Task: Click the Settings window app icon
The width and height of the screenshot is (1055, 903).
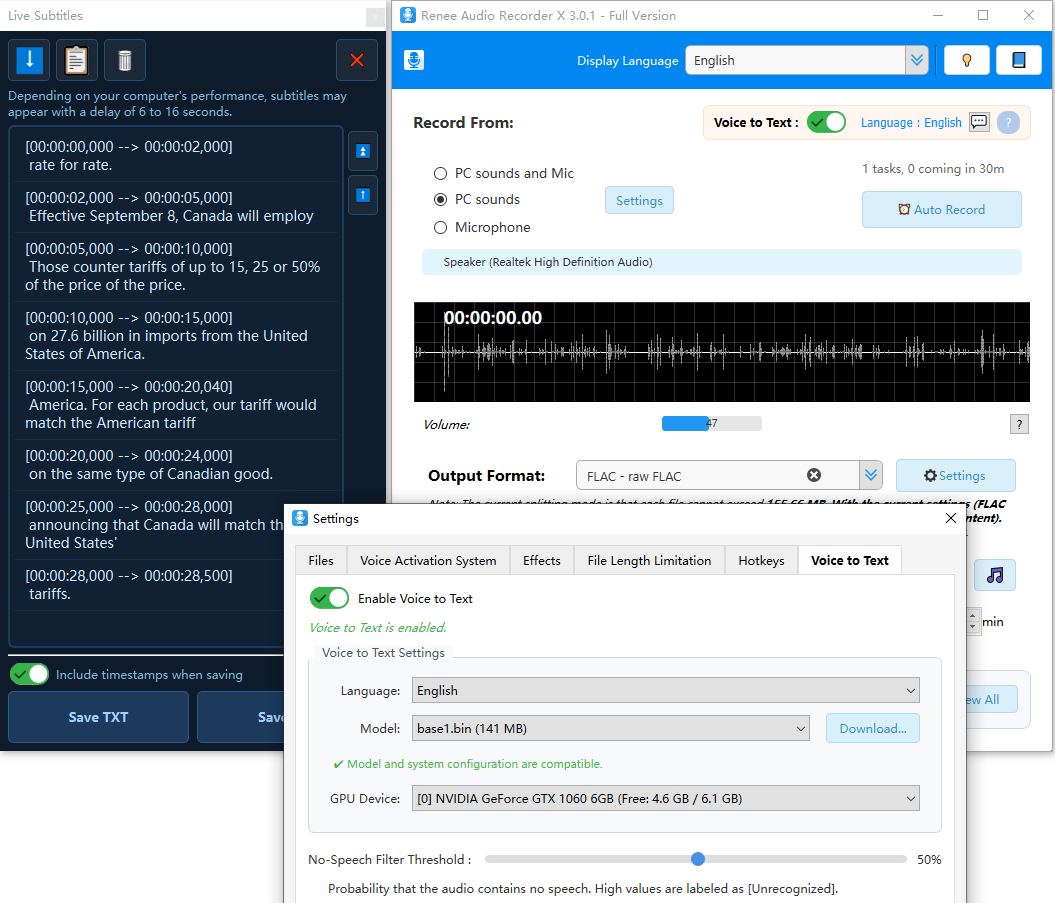Action: [x=300, y=518]
